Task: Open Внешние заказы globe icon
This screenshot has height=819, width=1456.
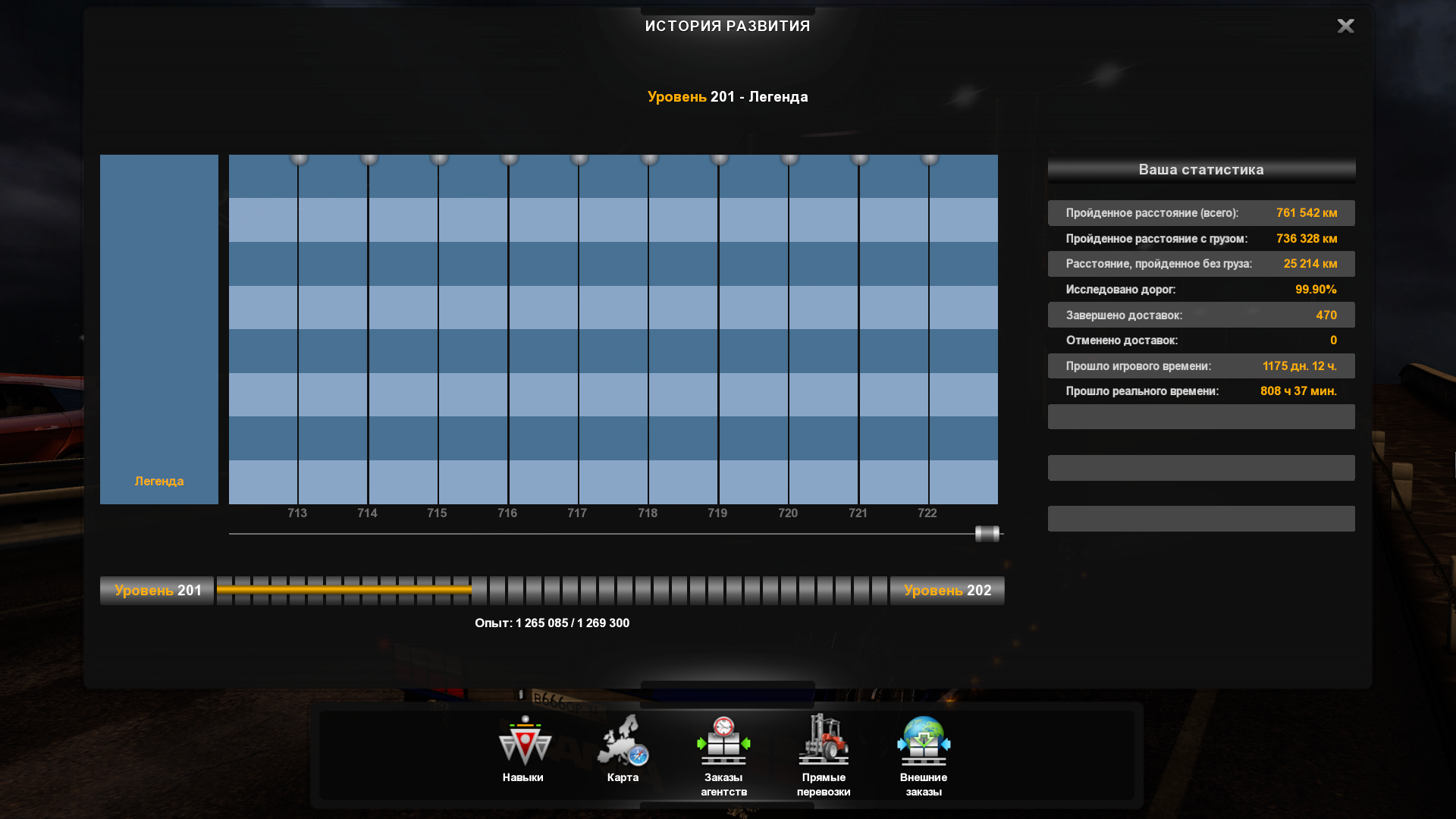Action: pos(924,741)
